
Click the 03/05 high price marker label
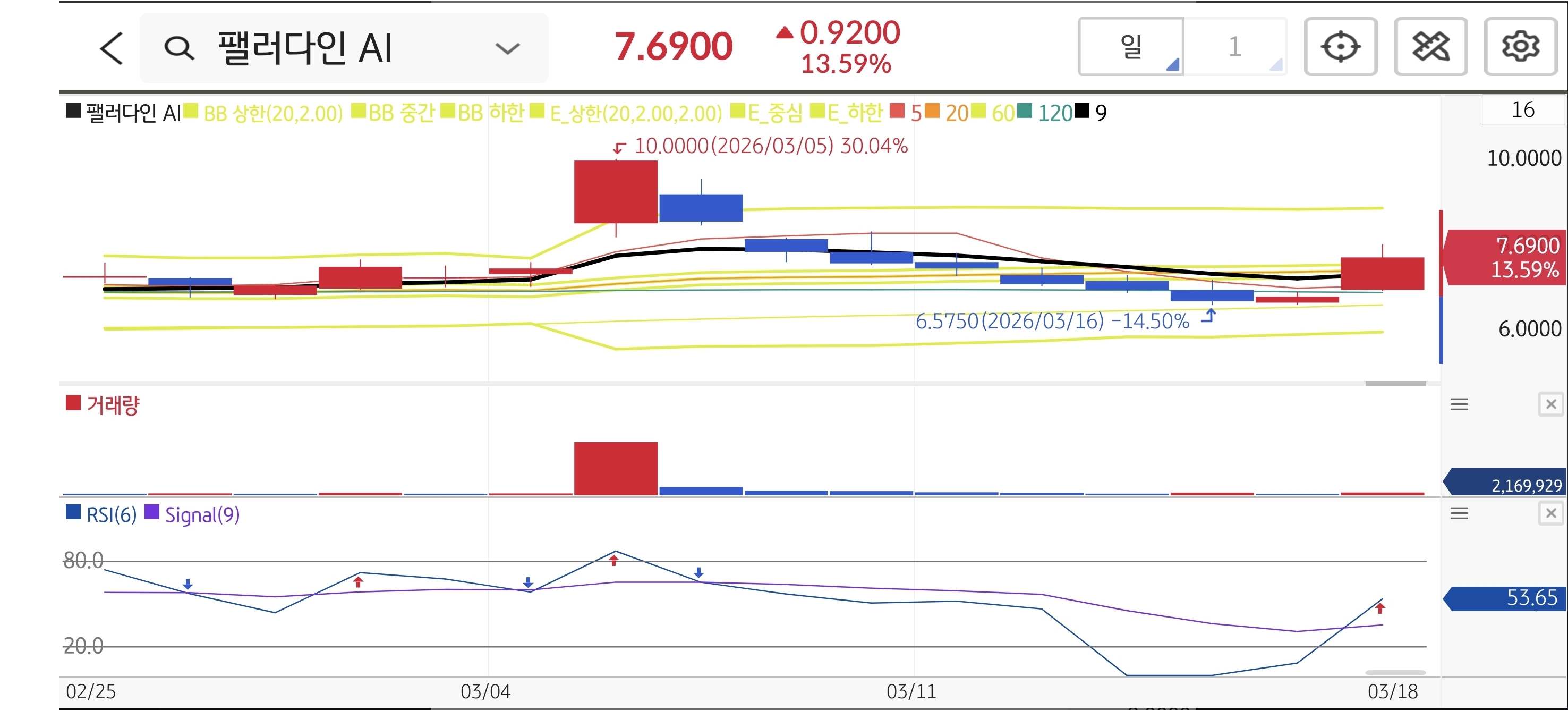click(770, 146)
